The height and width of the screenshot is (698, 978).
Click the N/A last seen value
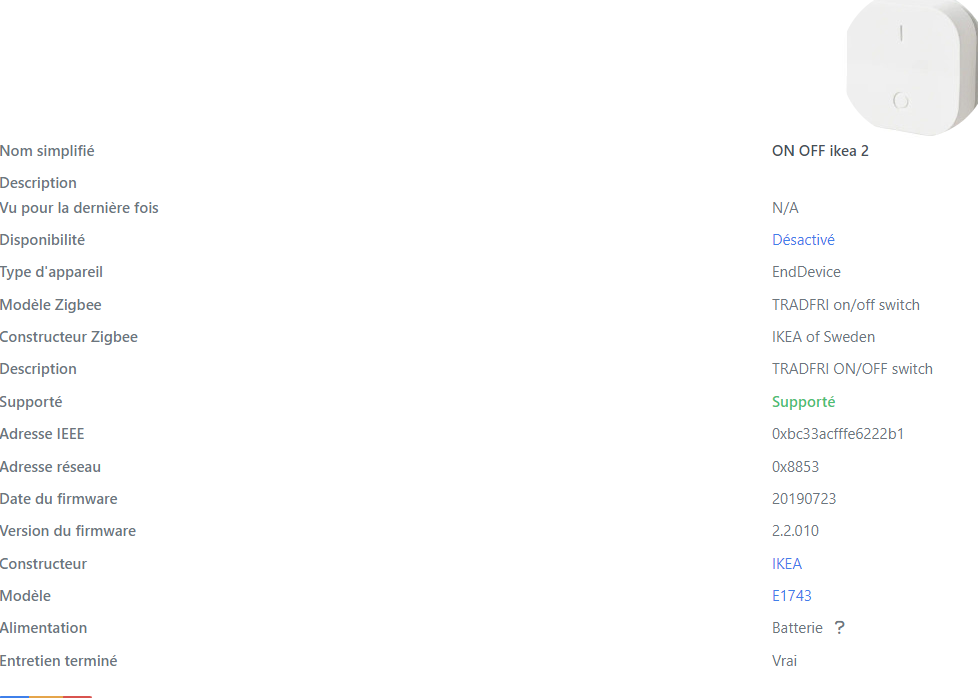(x=785, y=208)
